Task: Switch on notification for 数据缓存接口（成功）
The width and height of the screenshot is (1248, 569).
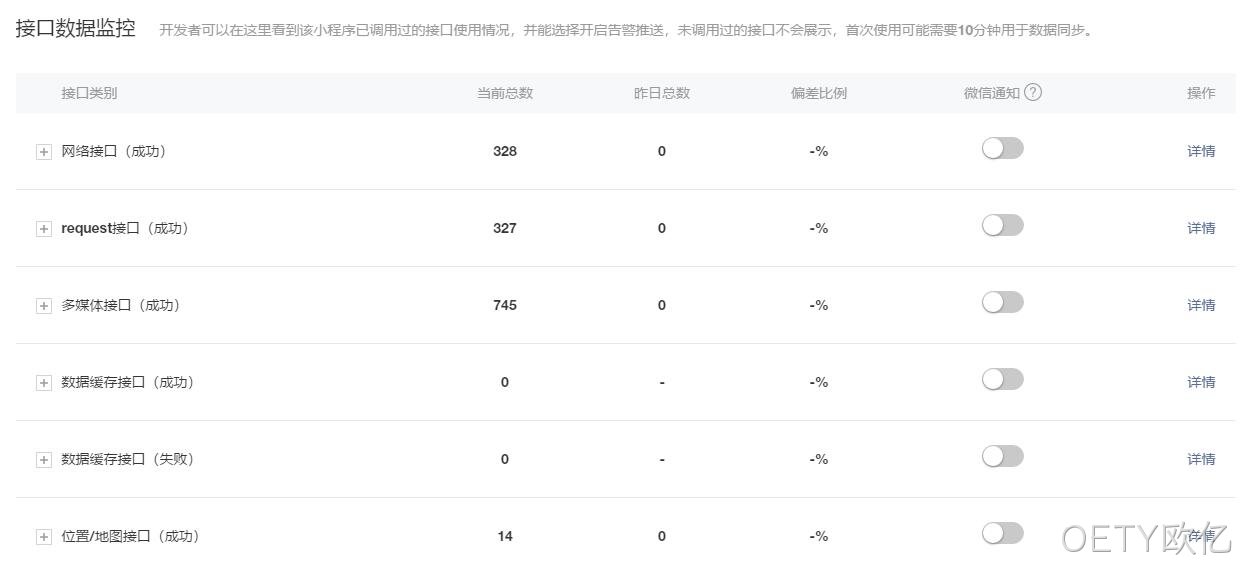Action: tap(1002, 380)
